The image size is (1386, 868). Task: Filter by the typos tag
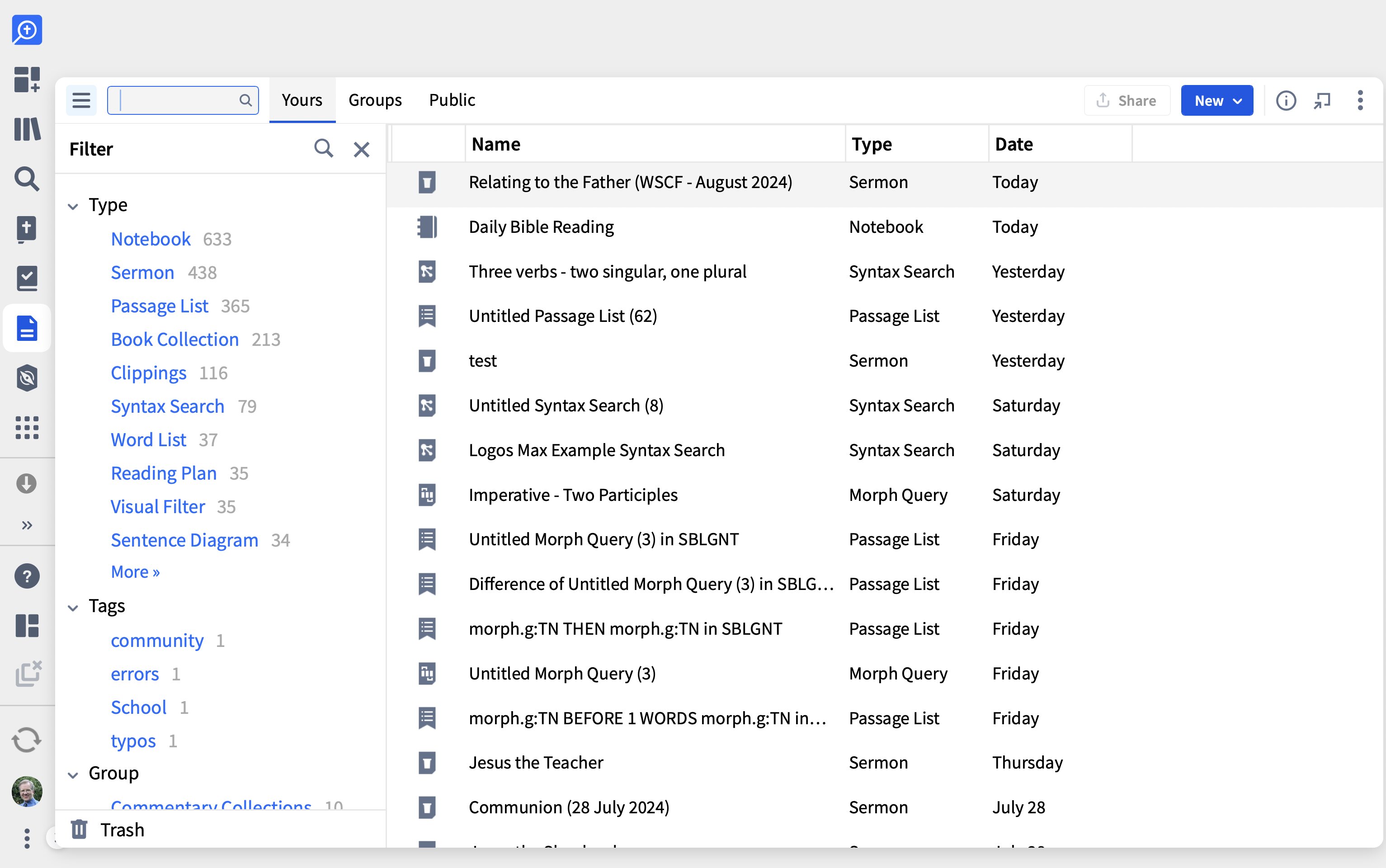click(x=133, y=741)
